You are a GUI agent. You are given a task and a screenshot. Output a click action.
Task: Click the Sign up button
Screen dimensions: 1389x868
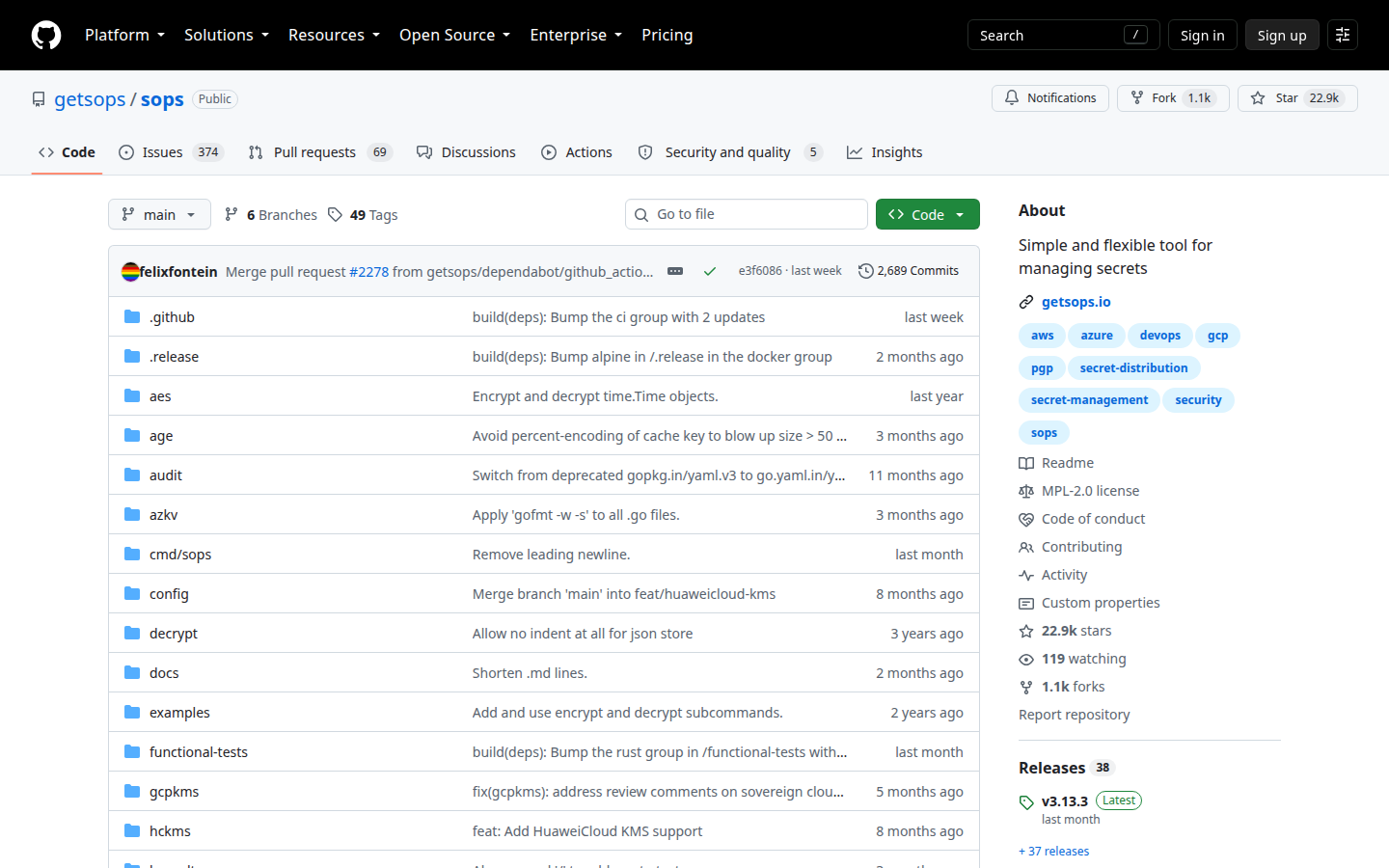pyautogui.click(x=1282, y=35)
